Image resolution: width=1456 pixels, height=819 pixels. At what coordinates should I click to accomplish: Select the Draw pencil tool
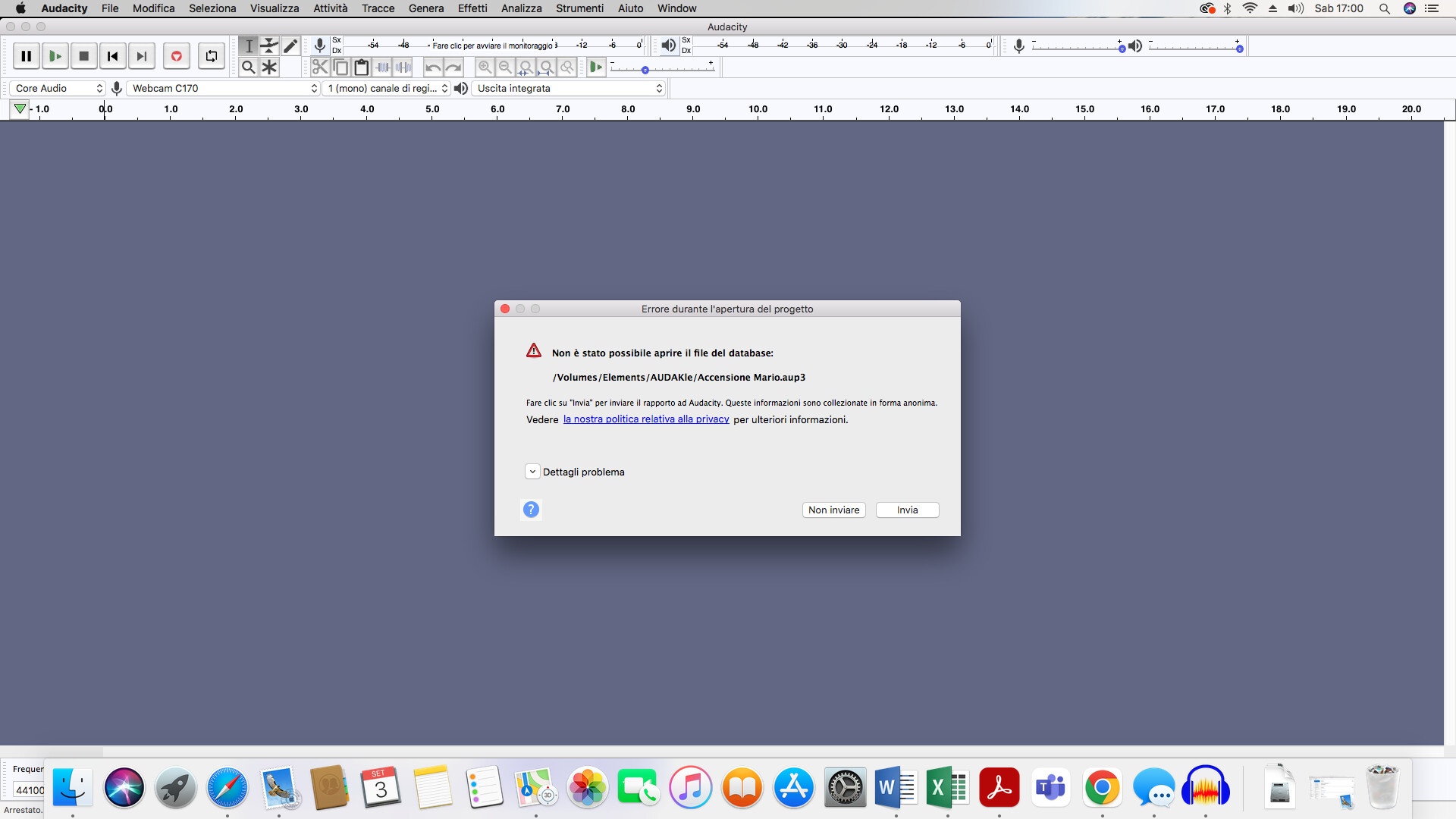click(290, 46)
